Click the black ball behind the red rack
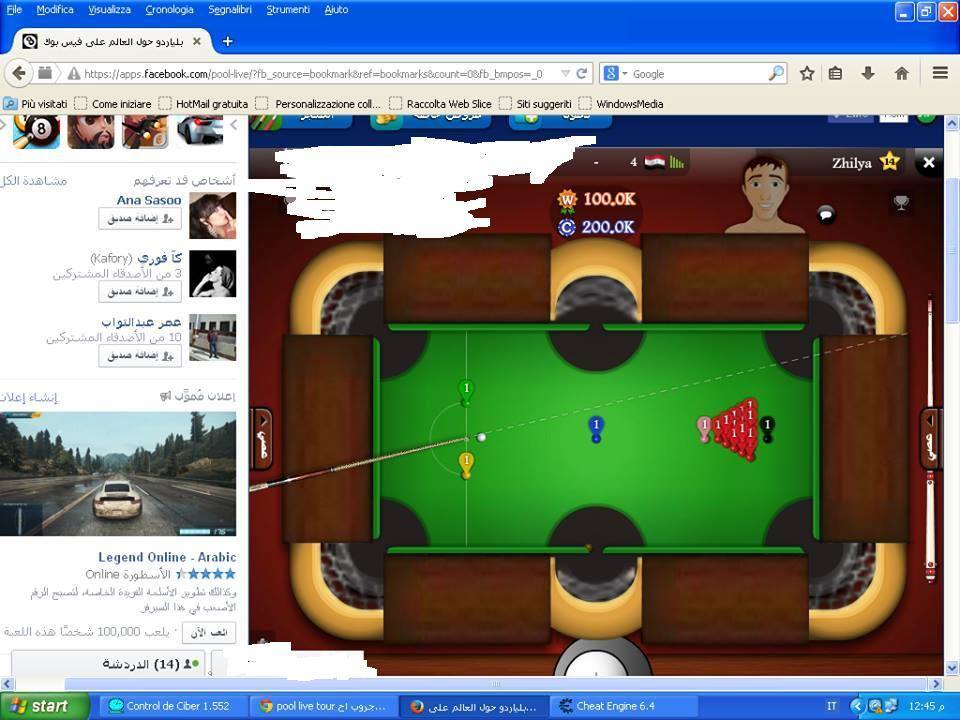Viewport: 960px width, 720px height. coord(767,428)
